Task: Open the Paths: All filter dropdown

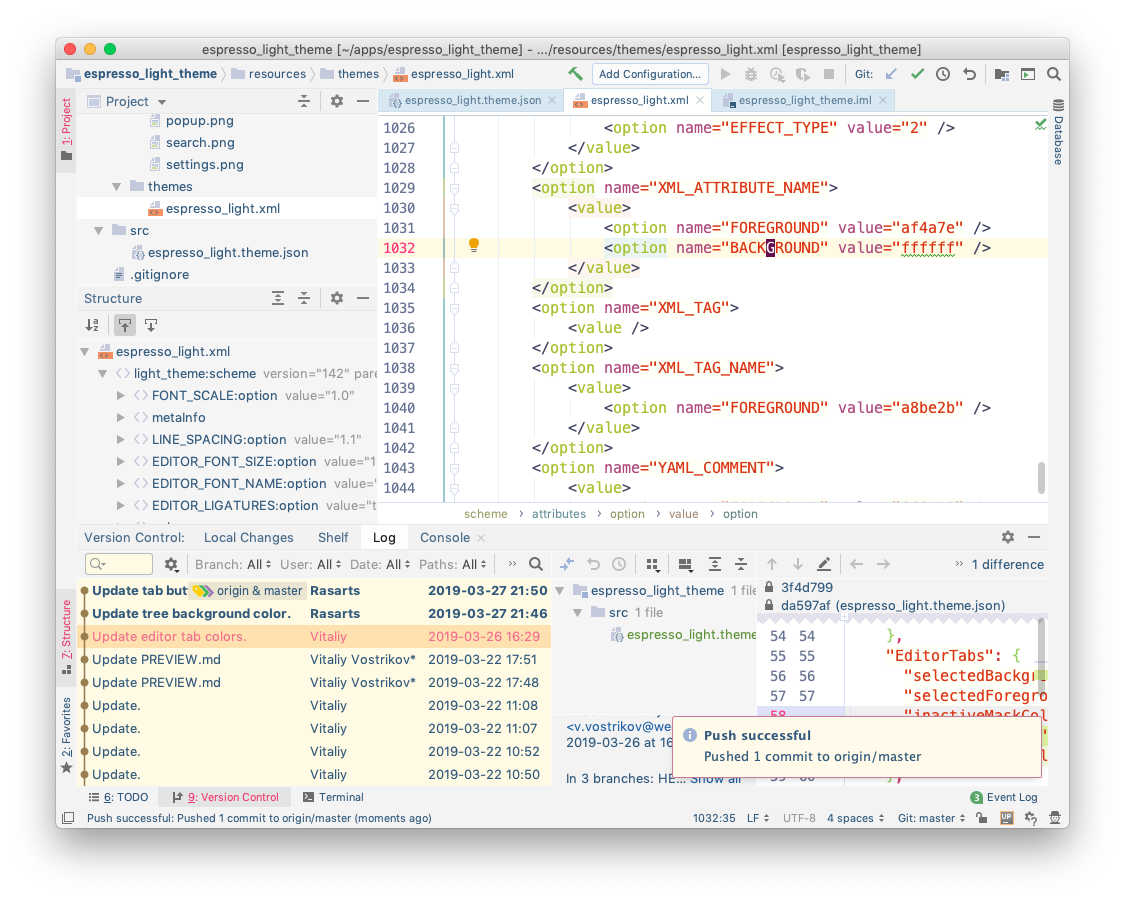Action: [x=453, y=564]
